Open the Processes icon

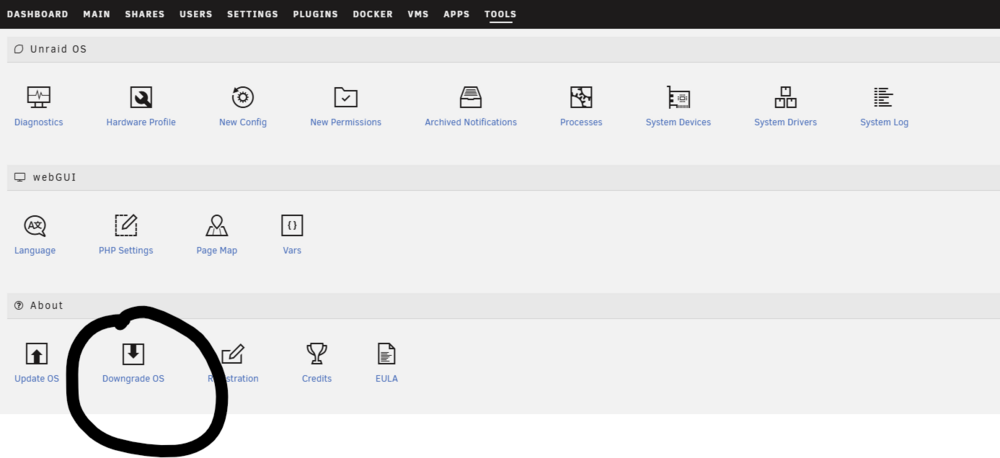click(x=581, y=97)
